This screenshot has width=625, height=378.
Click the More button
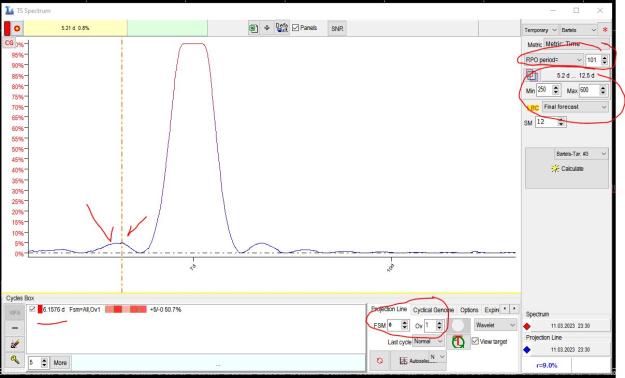60,362
